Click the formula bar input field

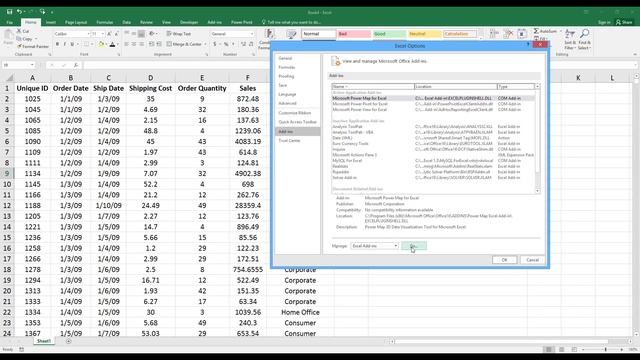(x=359, y=65)
